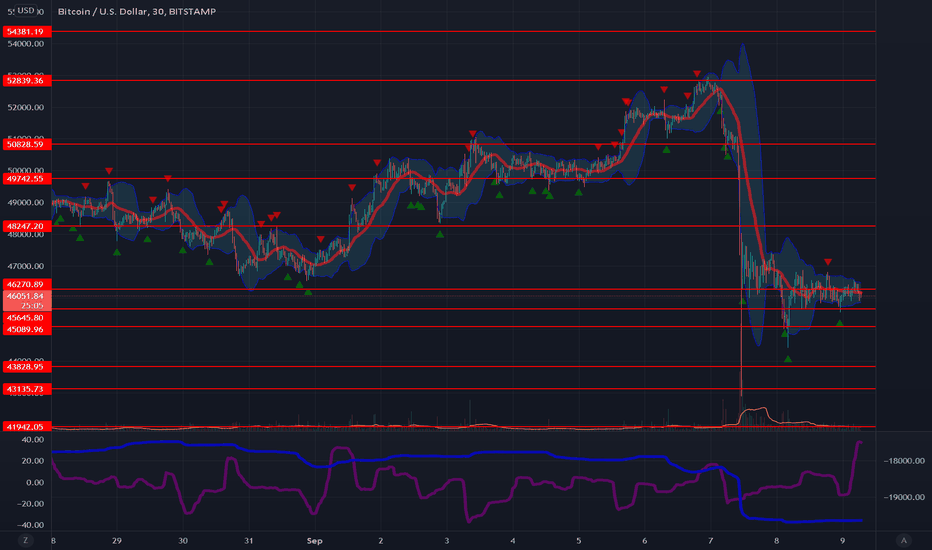
Task: Select the 50828.59 price level label
Action: [27, 144]
